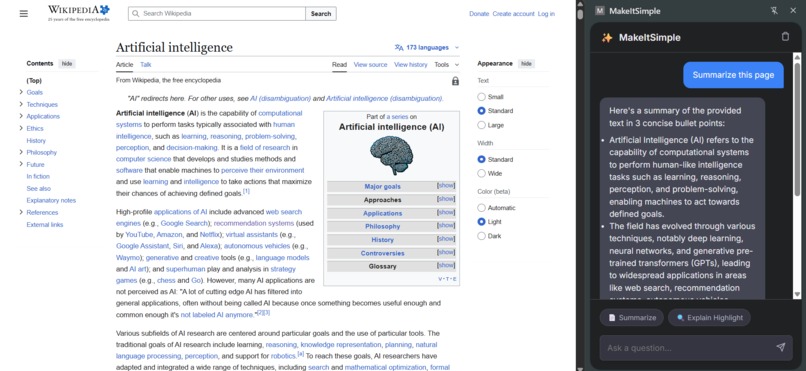Go to In fiction in Contents
Image resolution: width=806 pixels, height=371 pixels.
pyautogui.click(x=38, y=176)
